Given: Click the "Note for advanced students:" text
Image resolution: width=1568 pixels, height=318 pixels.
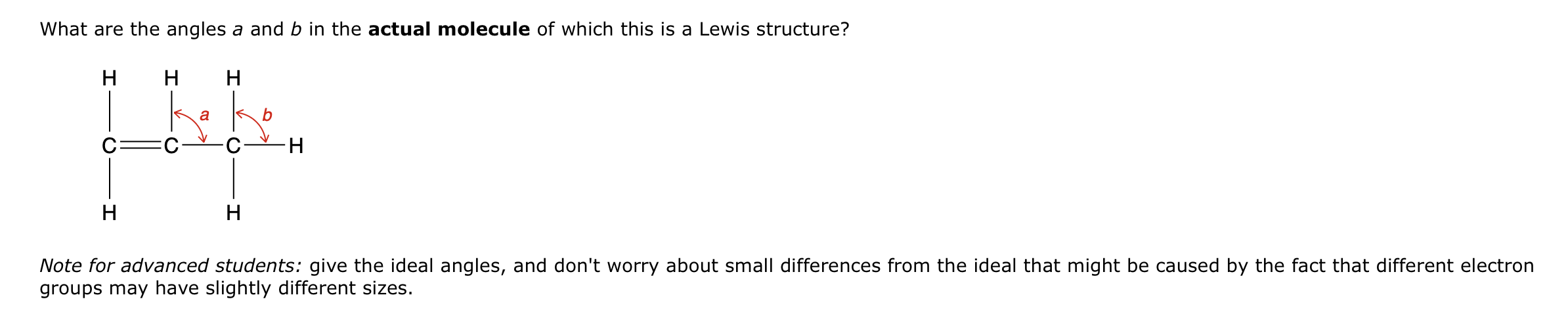Looking at the screenshot, I should [171, 266].
